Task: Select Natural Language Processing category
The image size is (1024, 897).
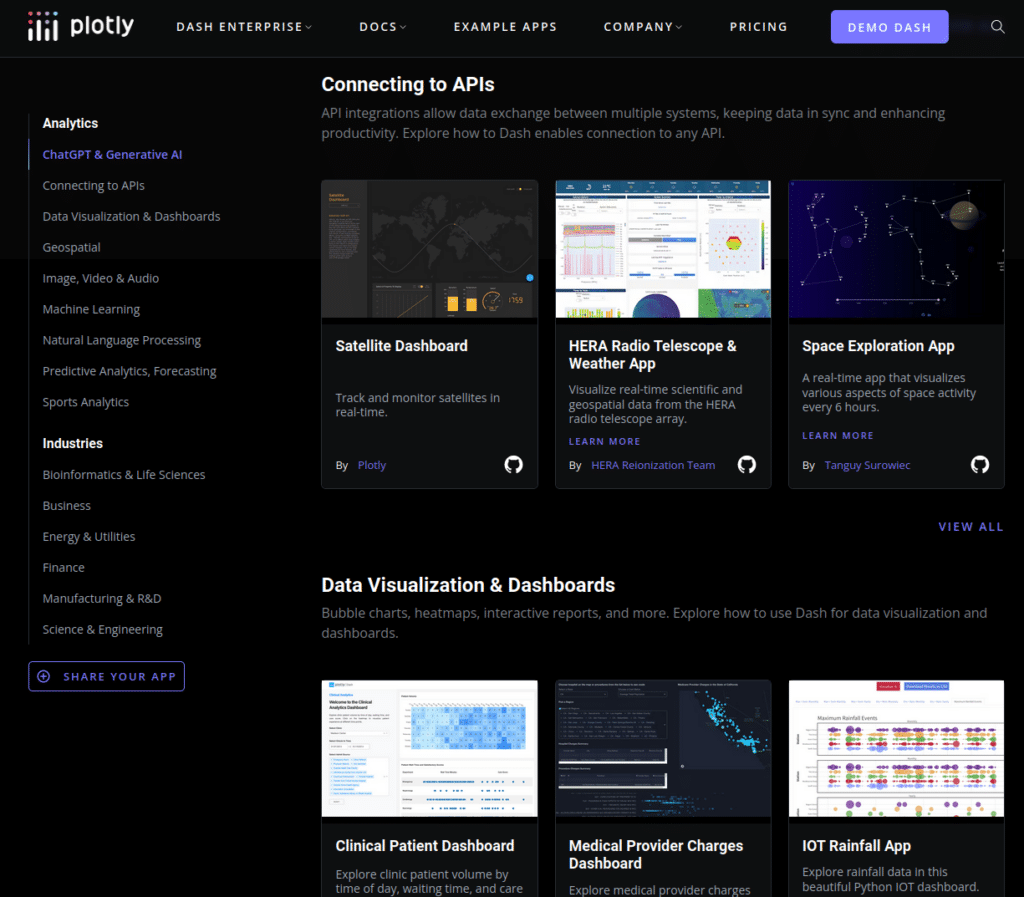Action: (x=121, y=340)
